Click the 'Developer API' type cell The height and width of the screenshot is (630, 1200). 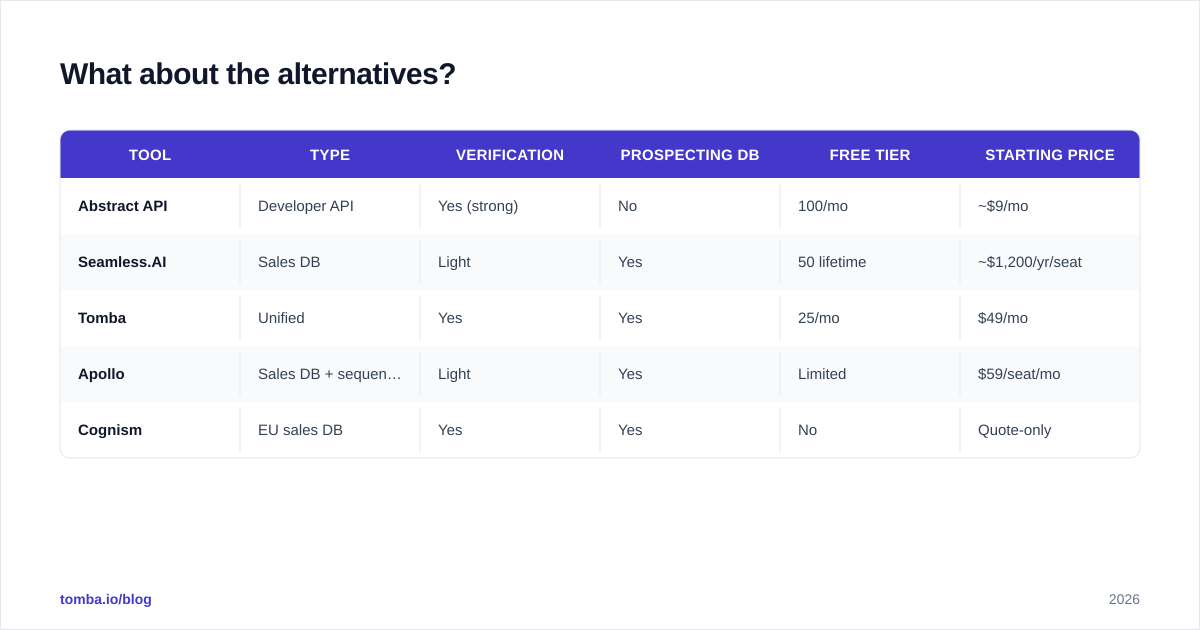330,206
